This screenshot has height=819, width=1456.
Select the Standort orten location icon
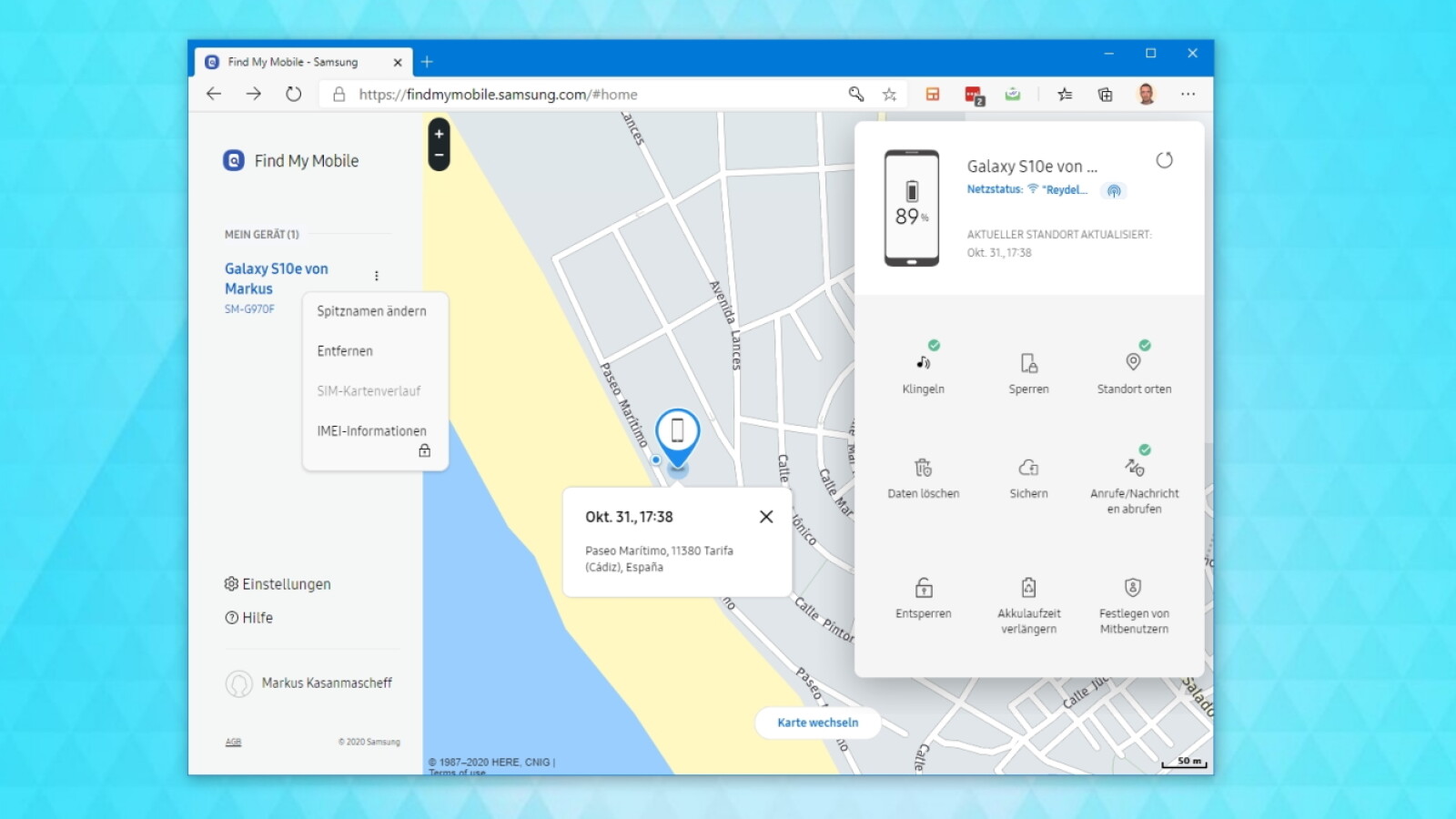(1133, 362)
